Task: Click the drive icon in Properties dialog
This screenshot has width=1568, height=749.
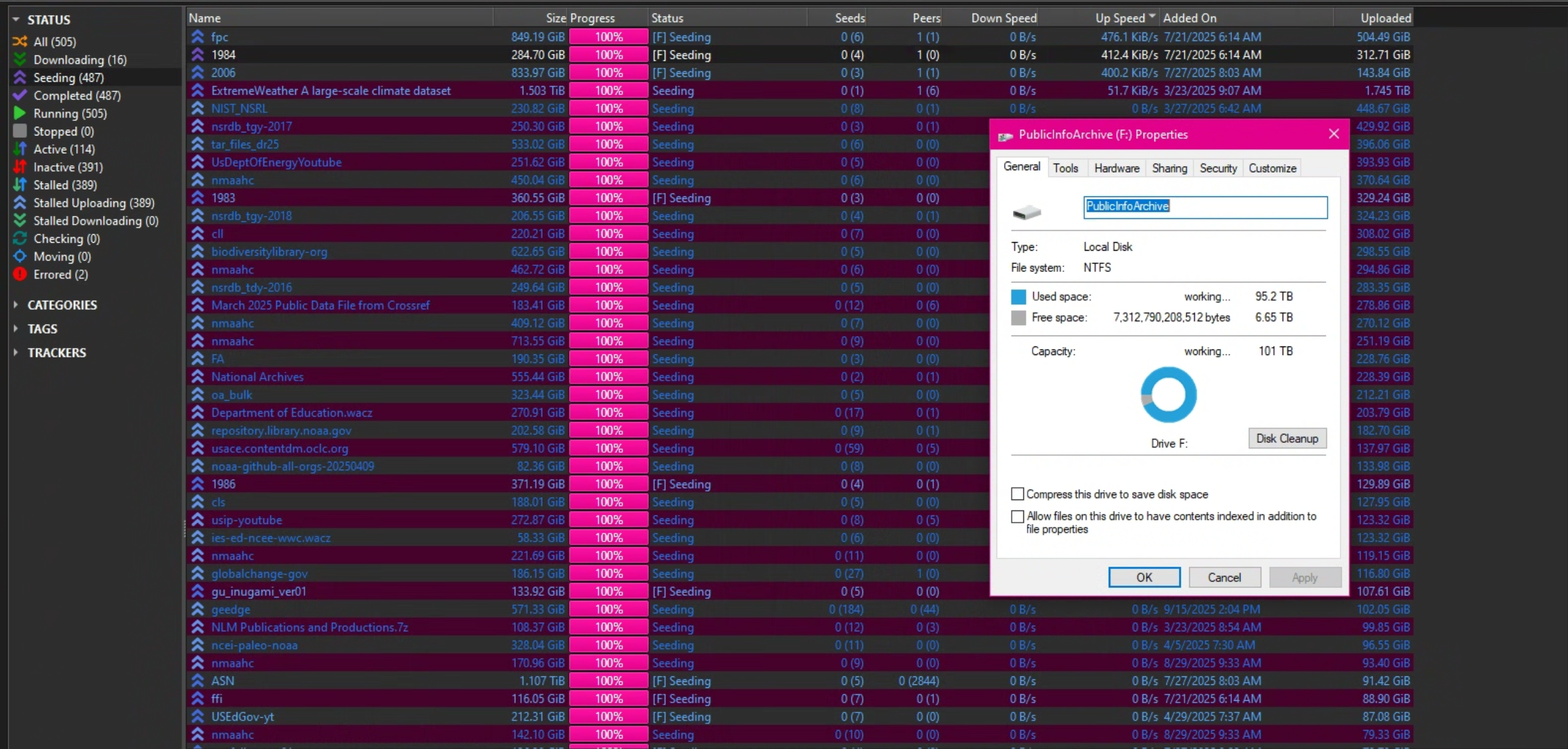Action: 1026,212
